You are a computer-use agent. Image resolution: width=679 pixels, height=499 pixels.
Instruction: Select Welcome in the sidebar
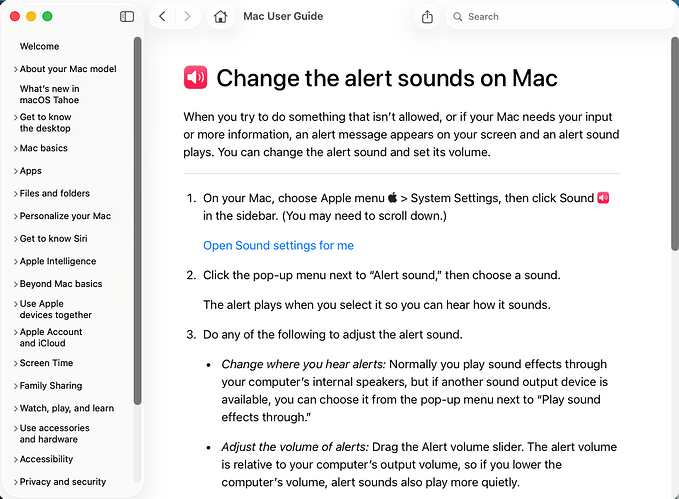39,46
